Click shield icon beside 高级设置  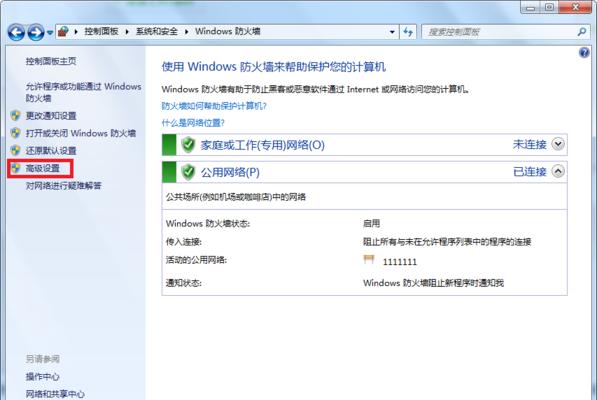pyautogui.click(x=16, y=168)
